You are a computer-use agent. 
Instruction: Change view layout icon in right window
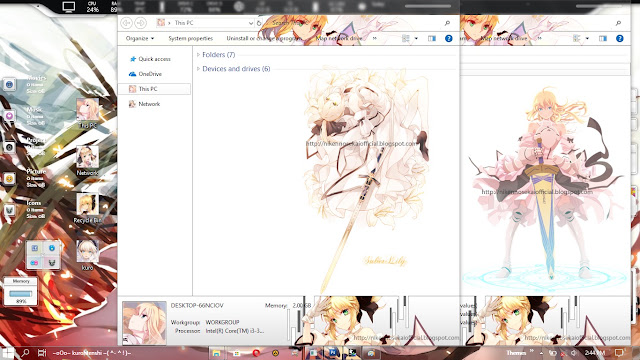point(576,38)
